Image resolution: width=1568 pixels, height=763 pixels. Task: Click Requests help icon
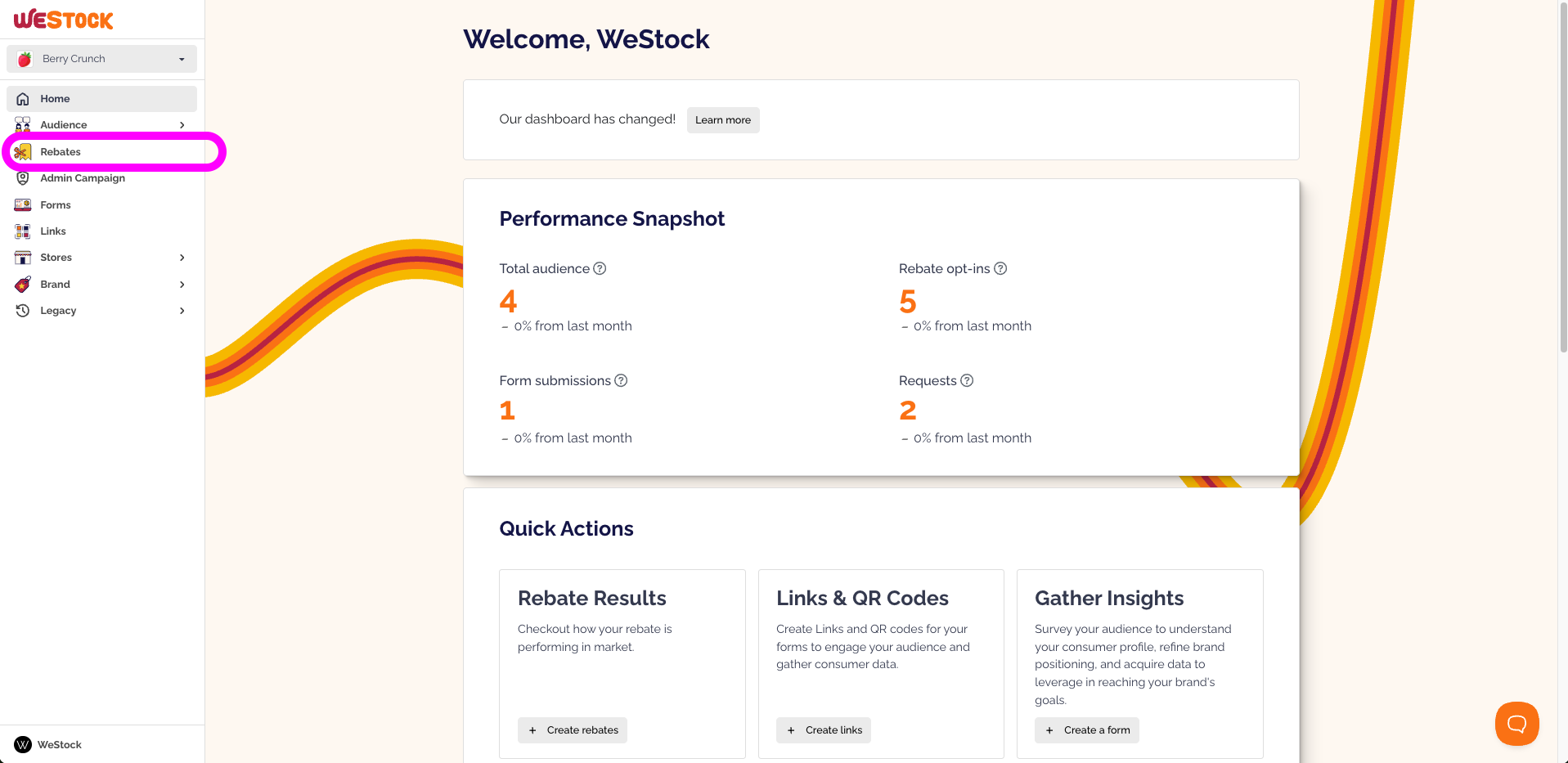[x=967, y=380]
